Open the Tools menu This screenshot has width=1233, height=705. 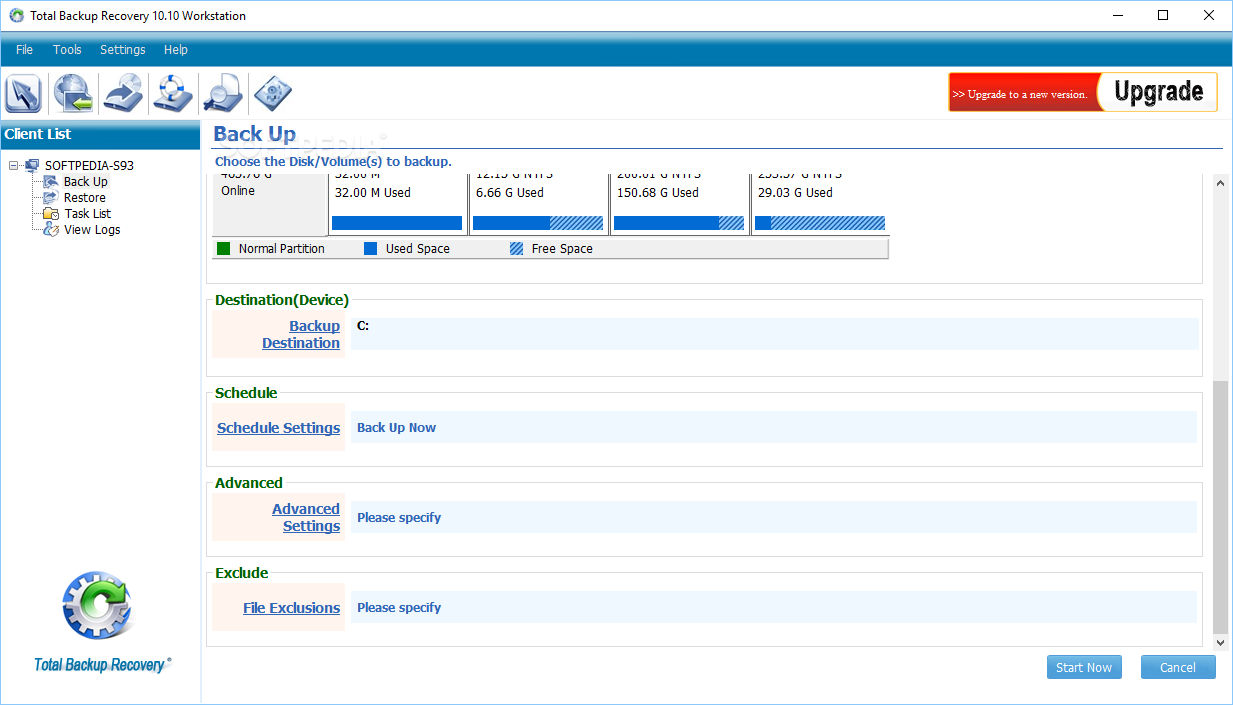point(67,50)
